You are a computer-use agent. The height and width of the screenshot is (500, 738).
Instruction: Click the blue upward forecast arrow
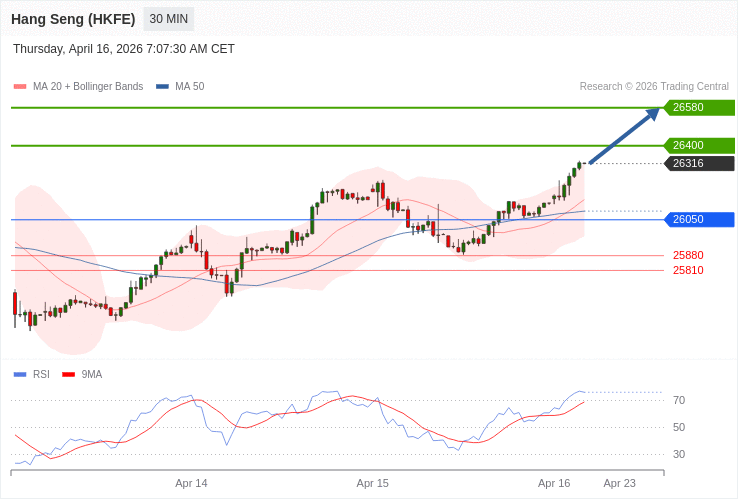pos(624,136)
